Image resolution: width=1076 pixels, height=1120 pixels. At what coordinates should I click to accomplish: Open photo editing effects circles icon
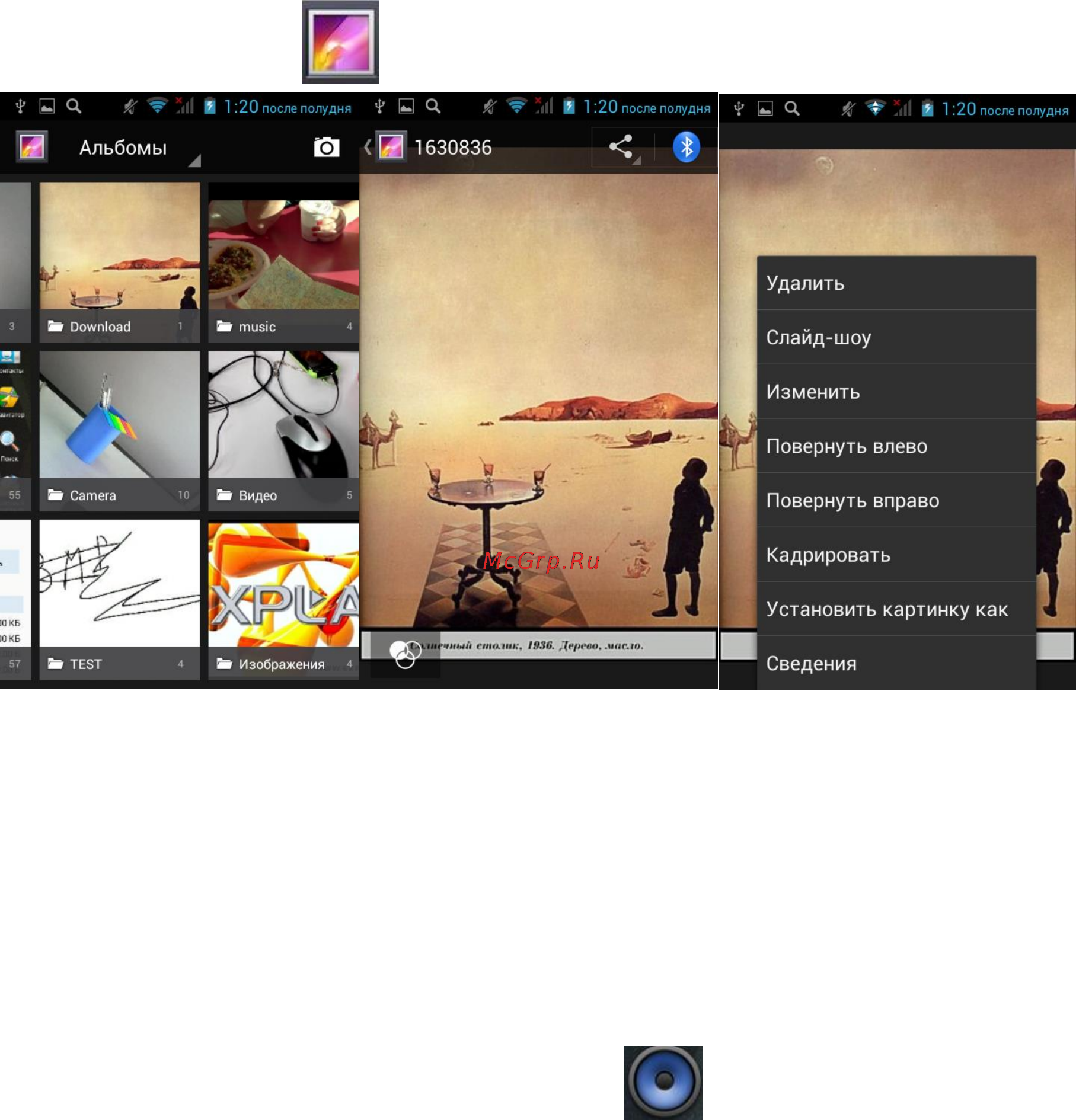coord(405,654)
